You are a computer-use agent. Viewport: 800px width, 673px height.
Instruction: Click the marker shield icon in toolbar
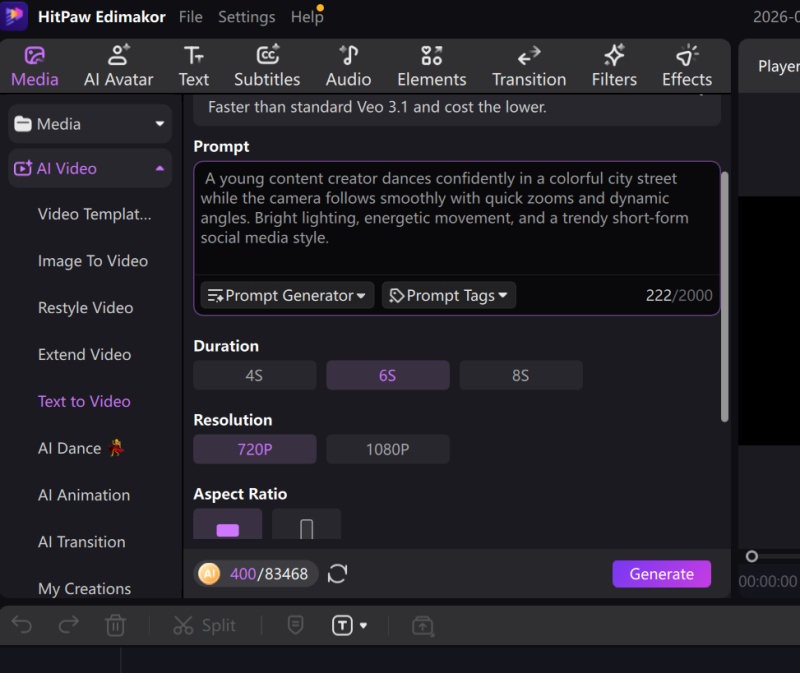(295, 625)
